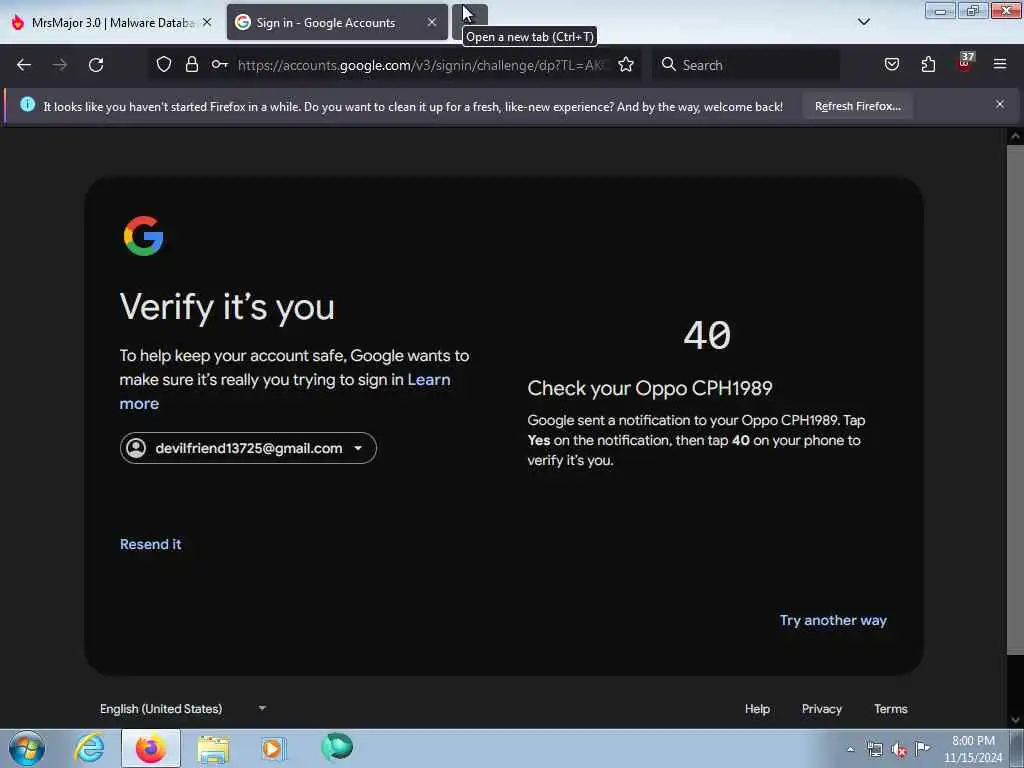Open the Extensions puzzle icon
Viewport: 1024px width, 768px height.
pos(928,64)
